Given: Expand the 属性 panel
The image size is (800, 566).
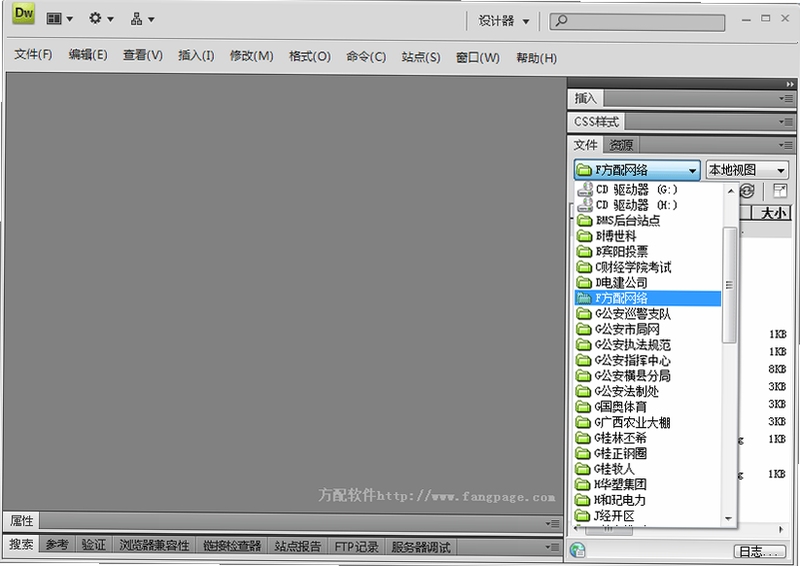Looking at the screenshot, I should (x=21, y=521).
